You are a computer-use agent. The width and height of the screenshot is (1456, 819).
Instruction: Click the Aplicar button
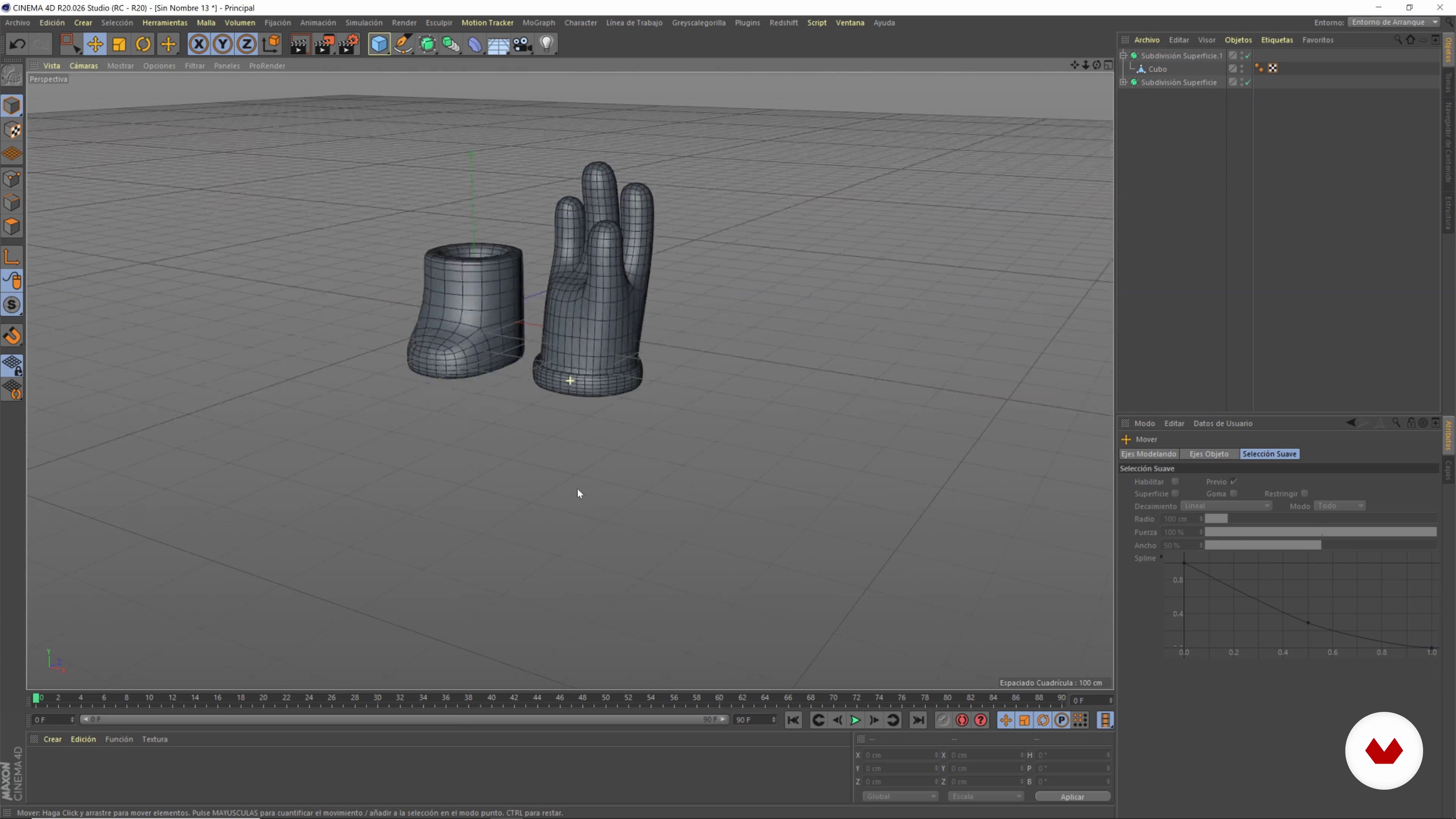(x=1072, y=796)
